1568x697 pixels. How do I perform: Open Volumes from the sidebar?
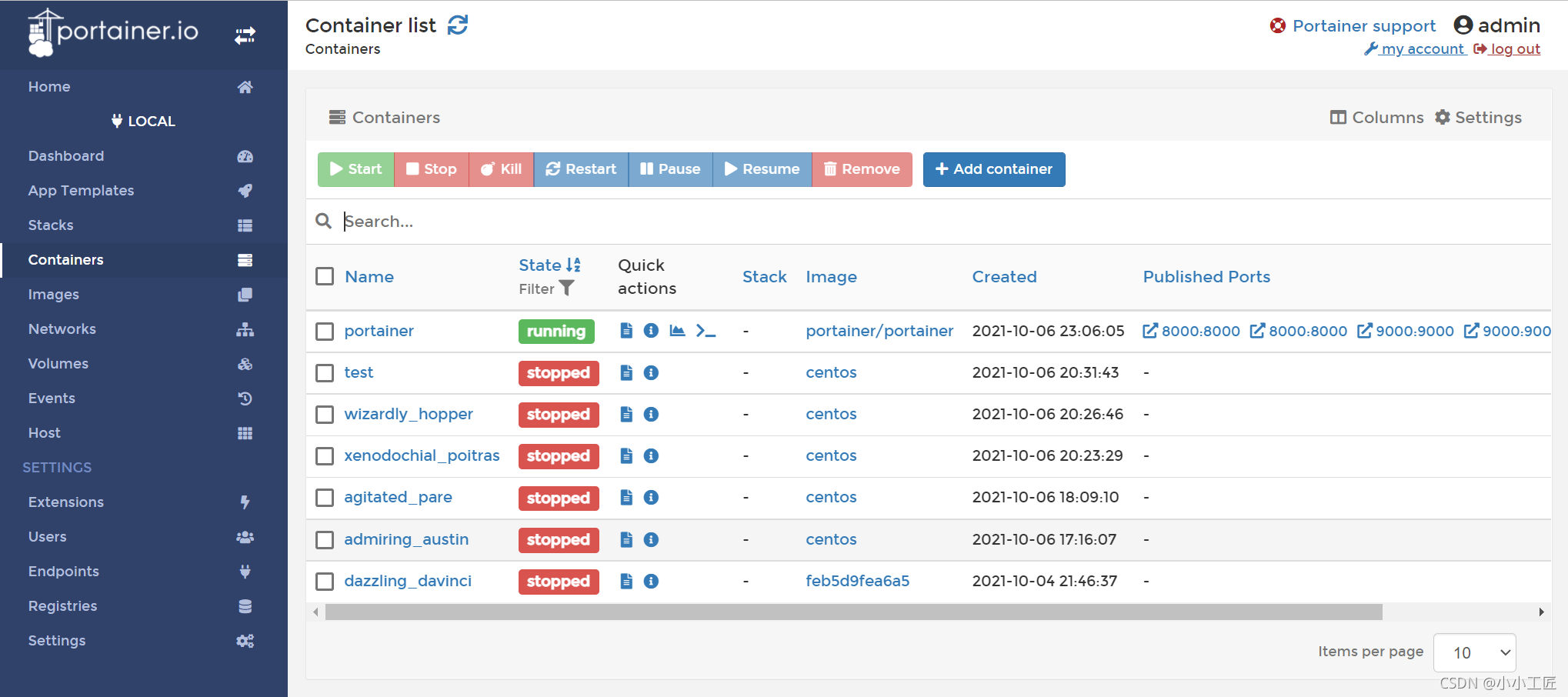[58, 364]
